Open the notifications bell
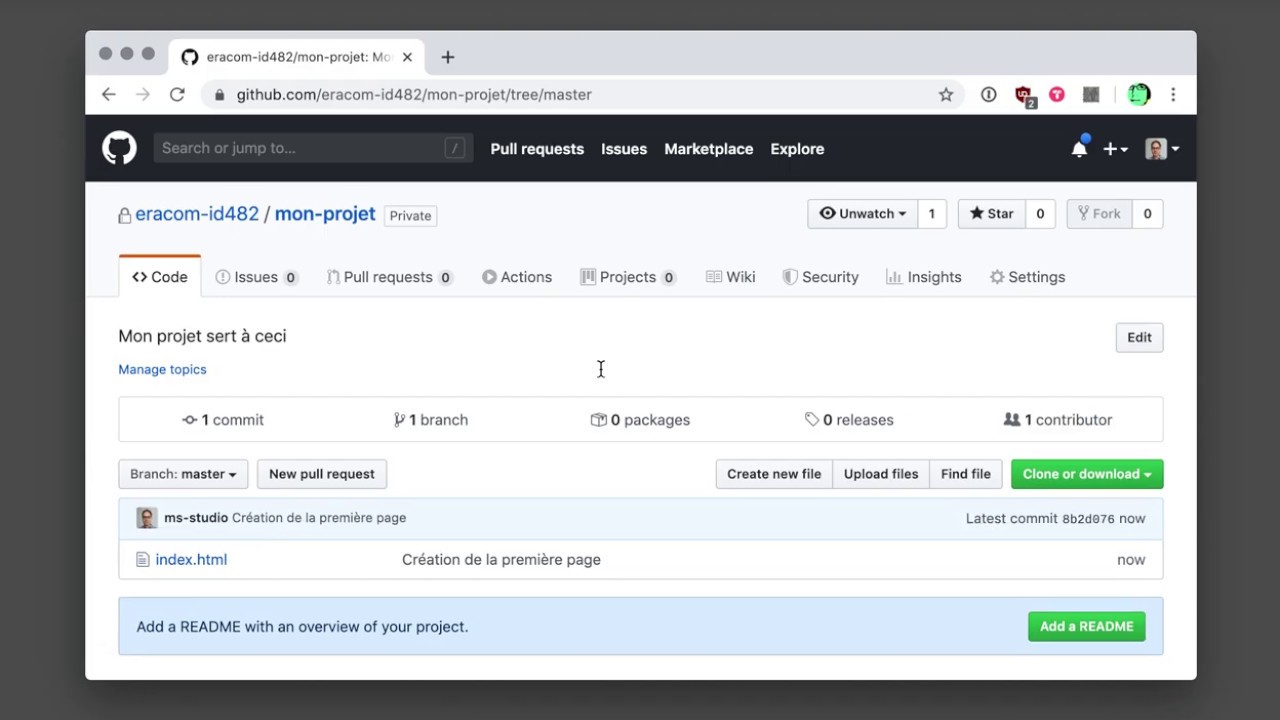 (1079, 149)
